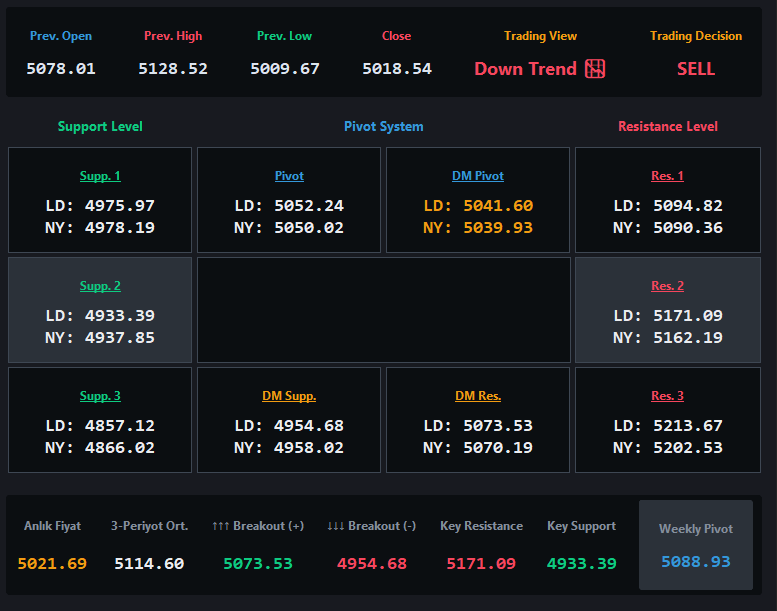Click the Prev. Open label
Image resolution: width=777 pixels, height=611 pixels.
coord(61,36)
